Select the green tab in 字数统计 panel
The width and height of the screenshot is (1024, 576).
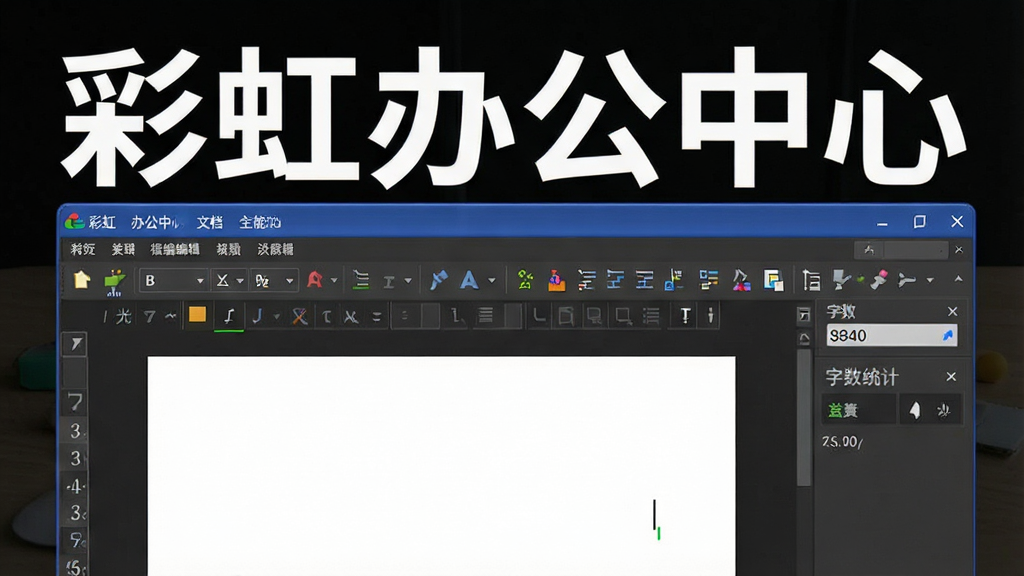point(858,410)
